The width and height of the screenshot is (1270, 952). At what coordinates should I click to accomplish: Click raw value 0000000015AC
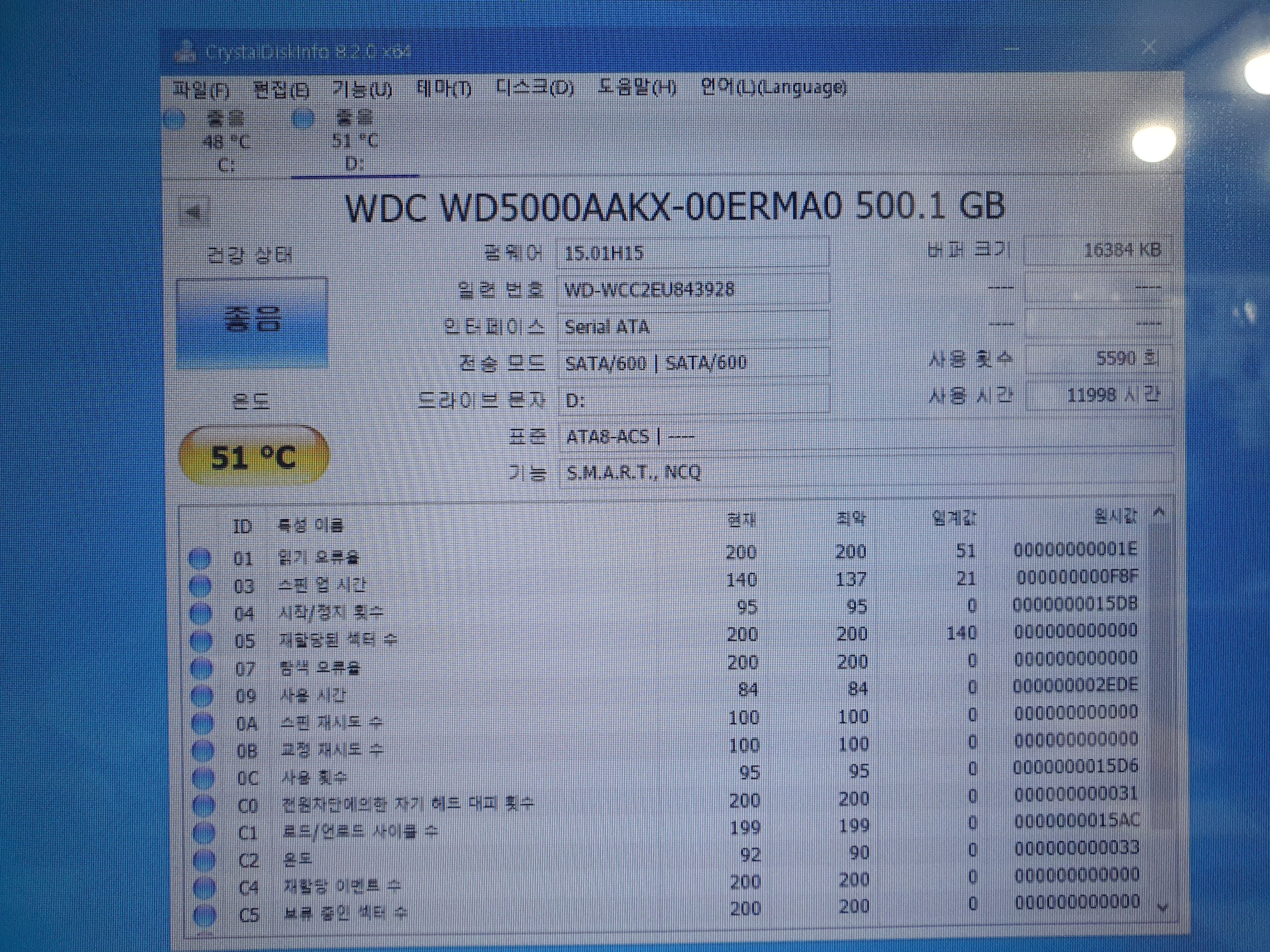(1077, 821)
